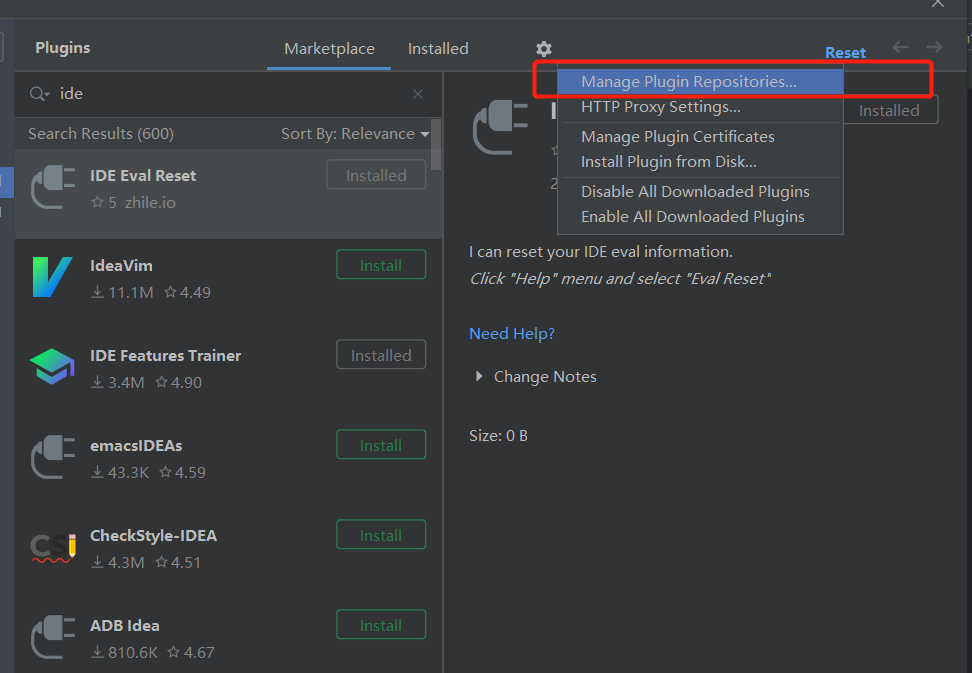Image resolution: width=972 pixels, height=673 pixels.
Task: Open the Sort By Relevance dropdown
Action: tap(355, 134)
